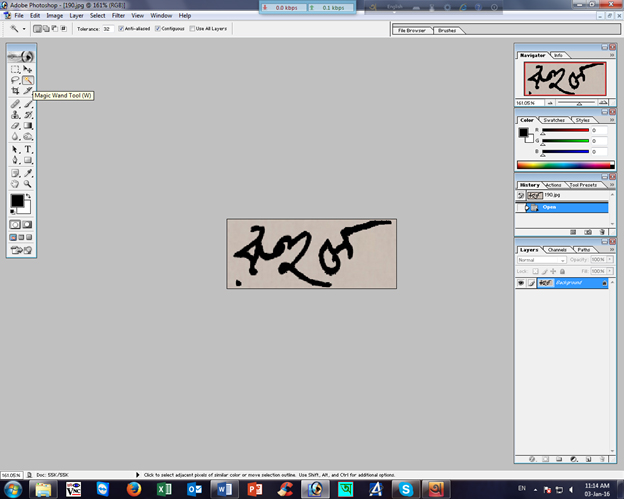Select the Zoom tool
Image resolution: width=624 pixels, height=499 pixels.
27,184
